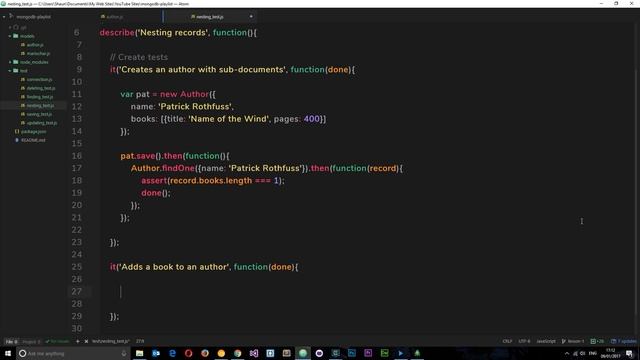Select nesting_test.js in tree view
The width and height of the screenshot is (640, 360).
pyautogui.click(x=40, y=105)
